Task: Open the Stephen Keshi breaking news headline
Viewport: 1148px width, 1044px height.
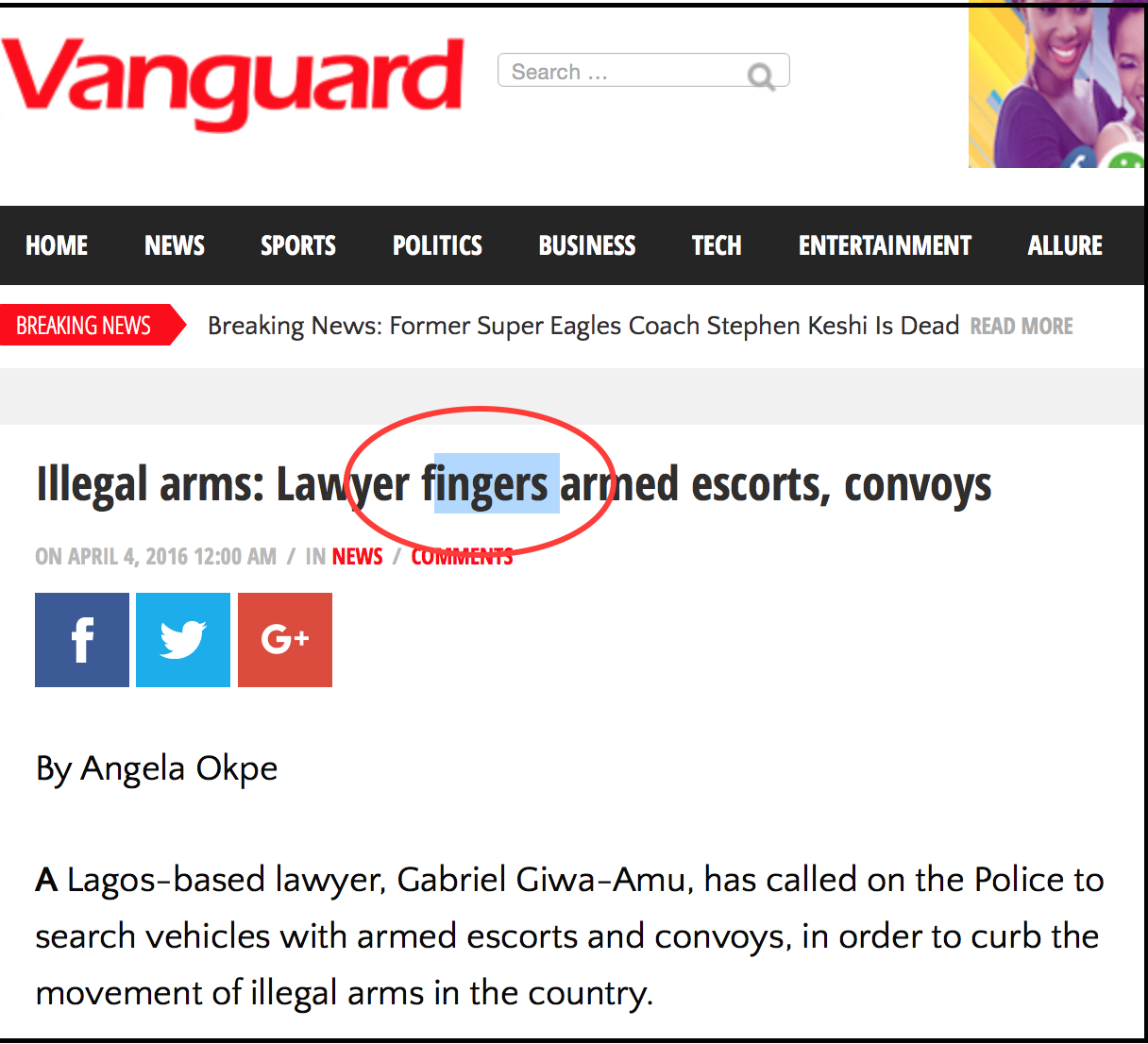Action: point(583,326)
